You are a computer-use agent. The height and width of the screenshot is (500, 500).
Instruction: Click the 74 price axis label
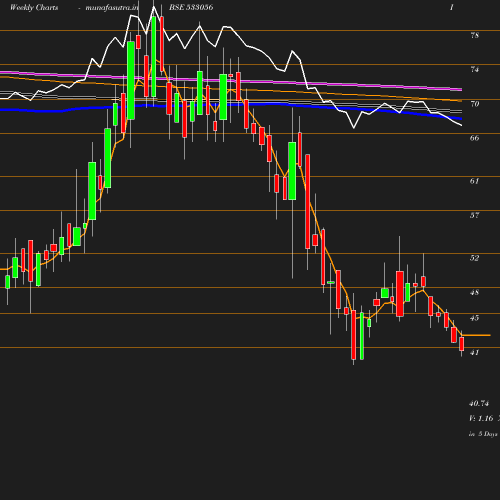[x=475, y=70]
